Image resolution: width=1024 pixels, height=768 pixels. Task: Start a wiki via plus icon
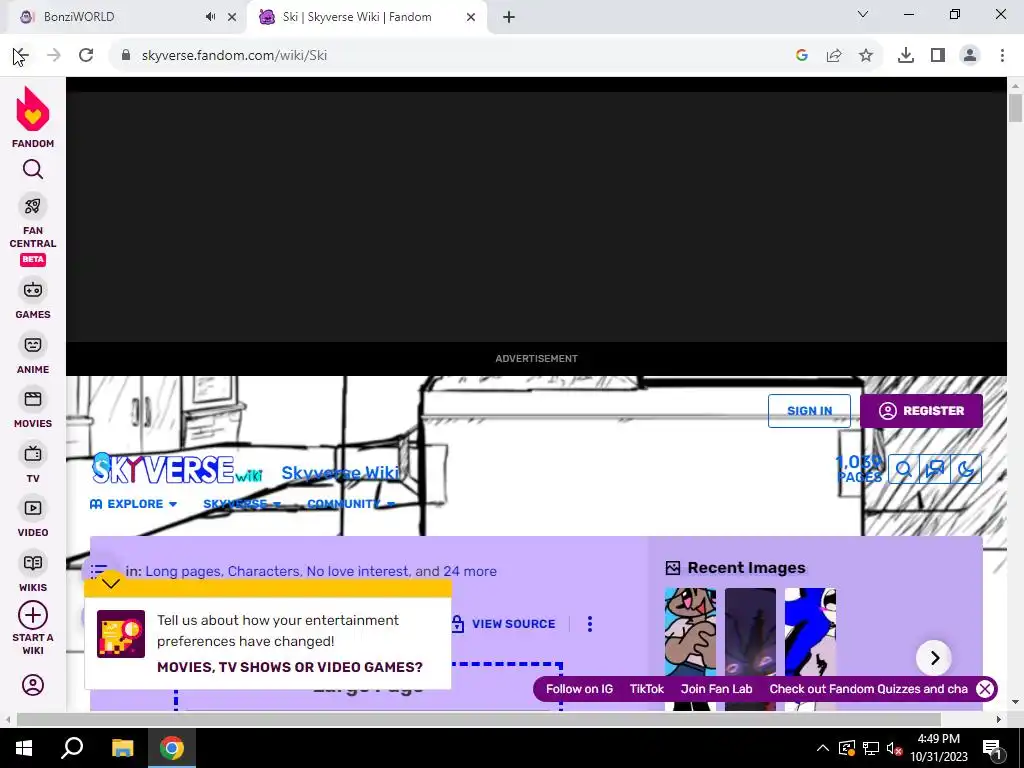point(33,615)
